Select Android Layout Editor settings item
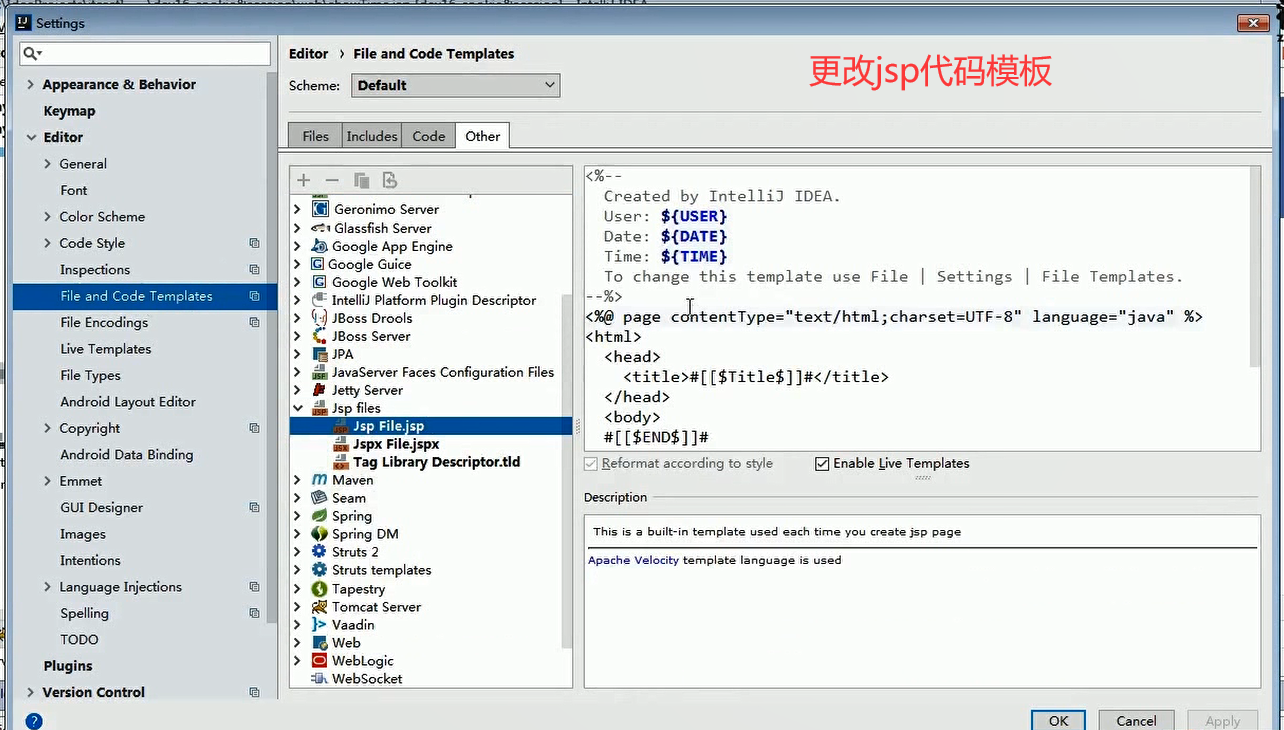The image size is (1284, 730). tap(128, 402)
